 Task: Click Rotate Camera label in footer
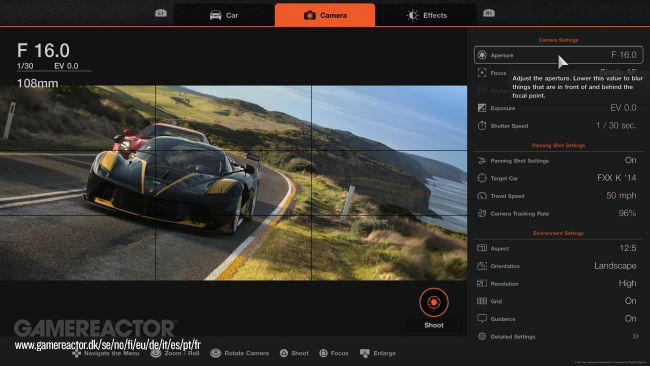click(247, 353)
